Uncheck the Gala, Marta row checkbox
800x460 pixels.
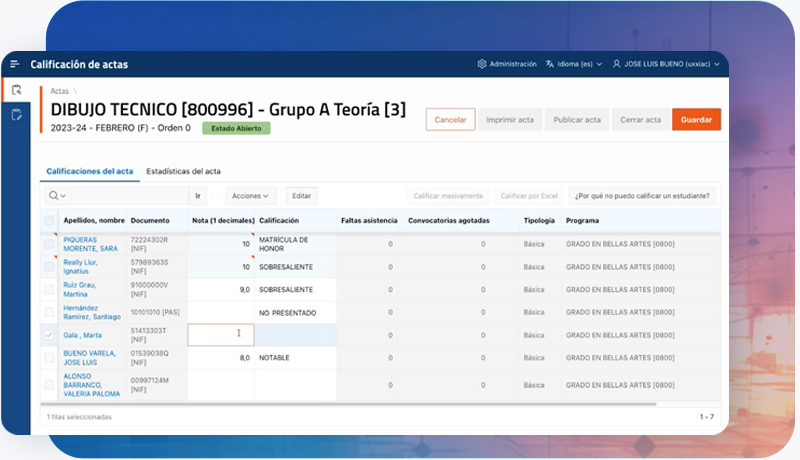coord(49,335)
